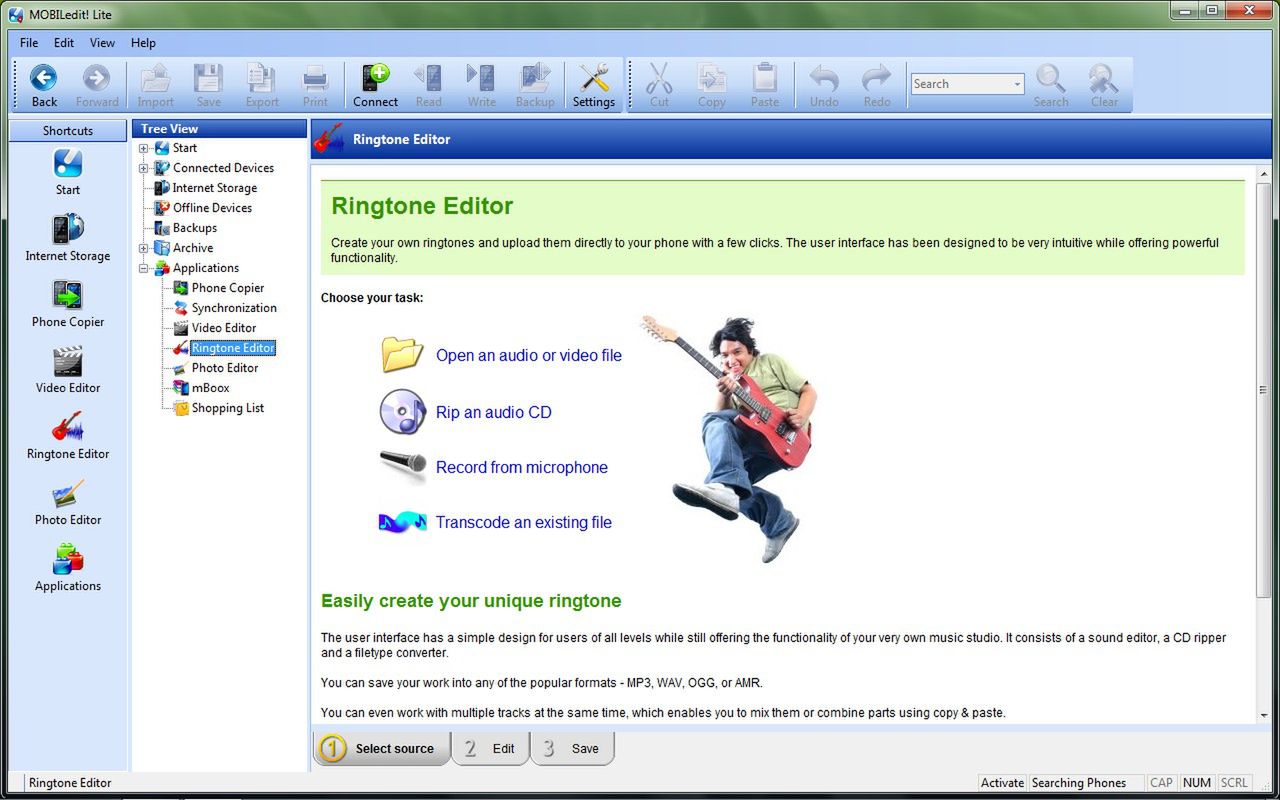Click the Import toolbar icon
The image size is (1280, 800).
point(155,85)
